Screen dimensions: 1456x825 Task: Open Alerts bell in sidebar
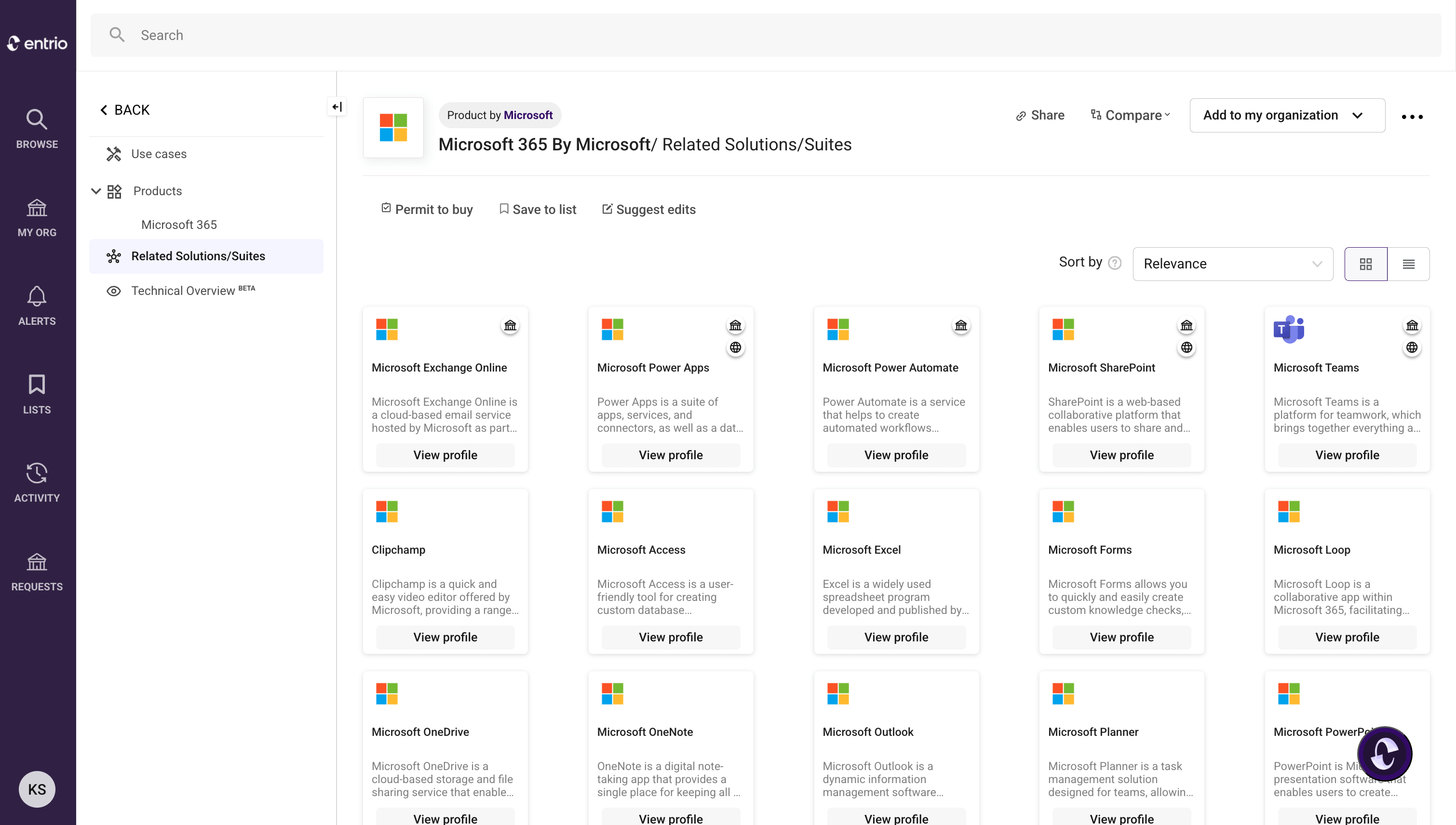(x=37, y=306)
